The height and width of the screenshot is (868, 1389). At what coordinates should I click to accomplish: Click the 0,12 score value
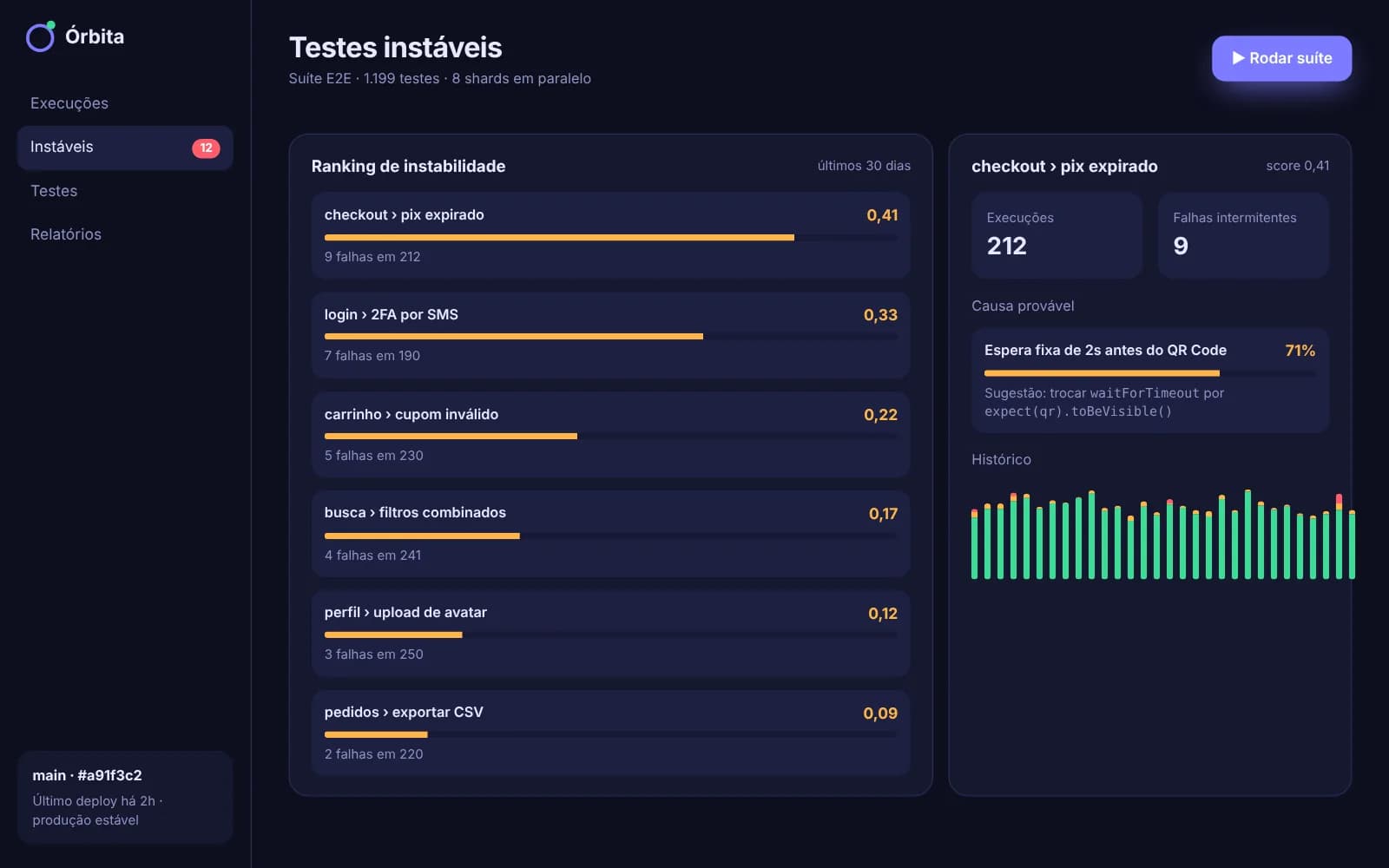[x=883, y=614]
